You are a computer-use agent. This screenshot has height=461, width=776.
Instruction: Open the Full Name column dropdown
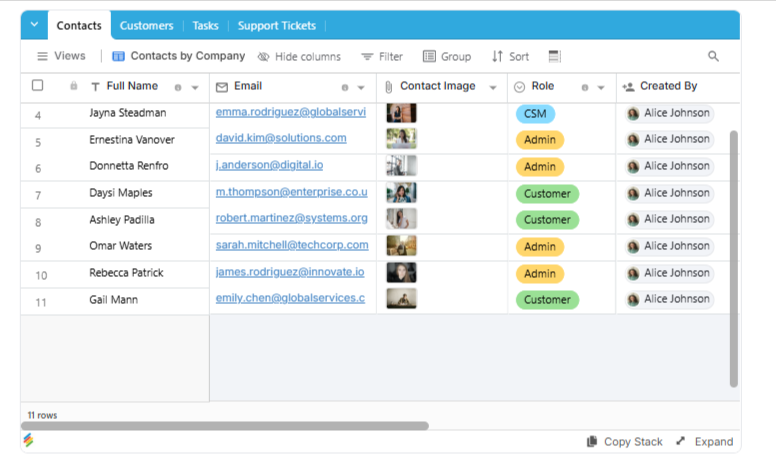195,88
